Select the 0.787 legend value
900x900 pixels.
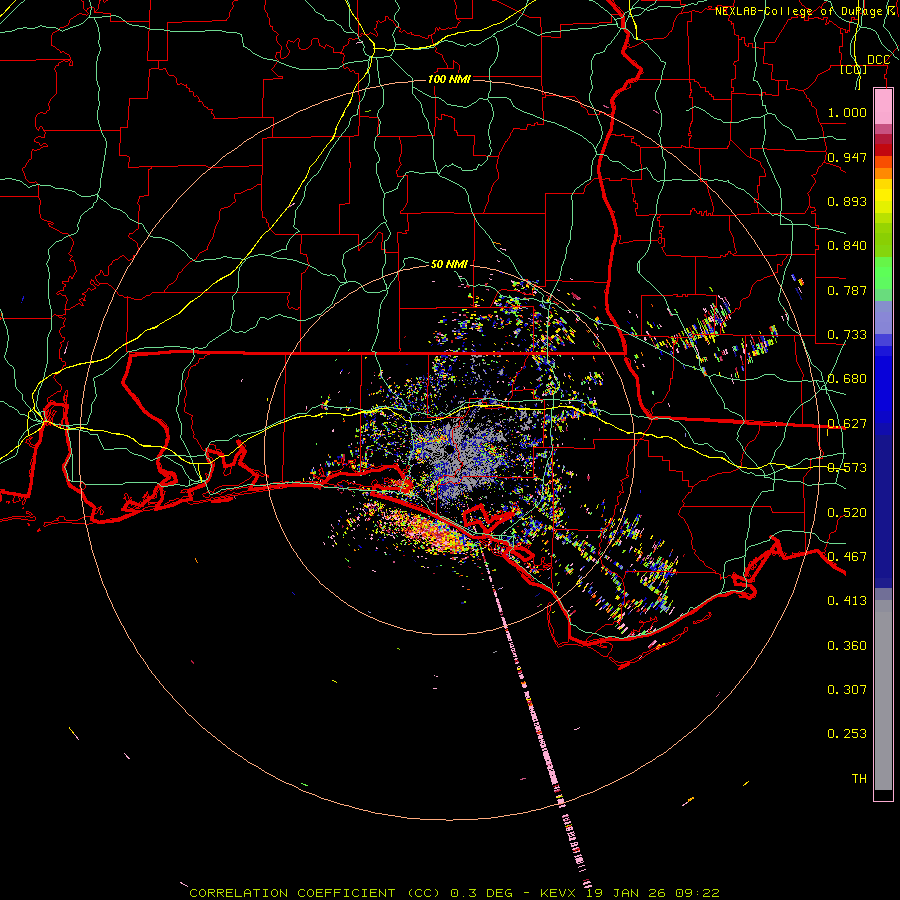point(847,290)
